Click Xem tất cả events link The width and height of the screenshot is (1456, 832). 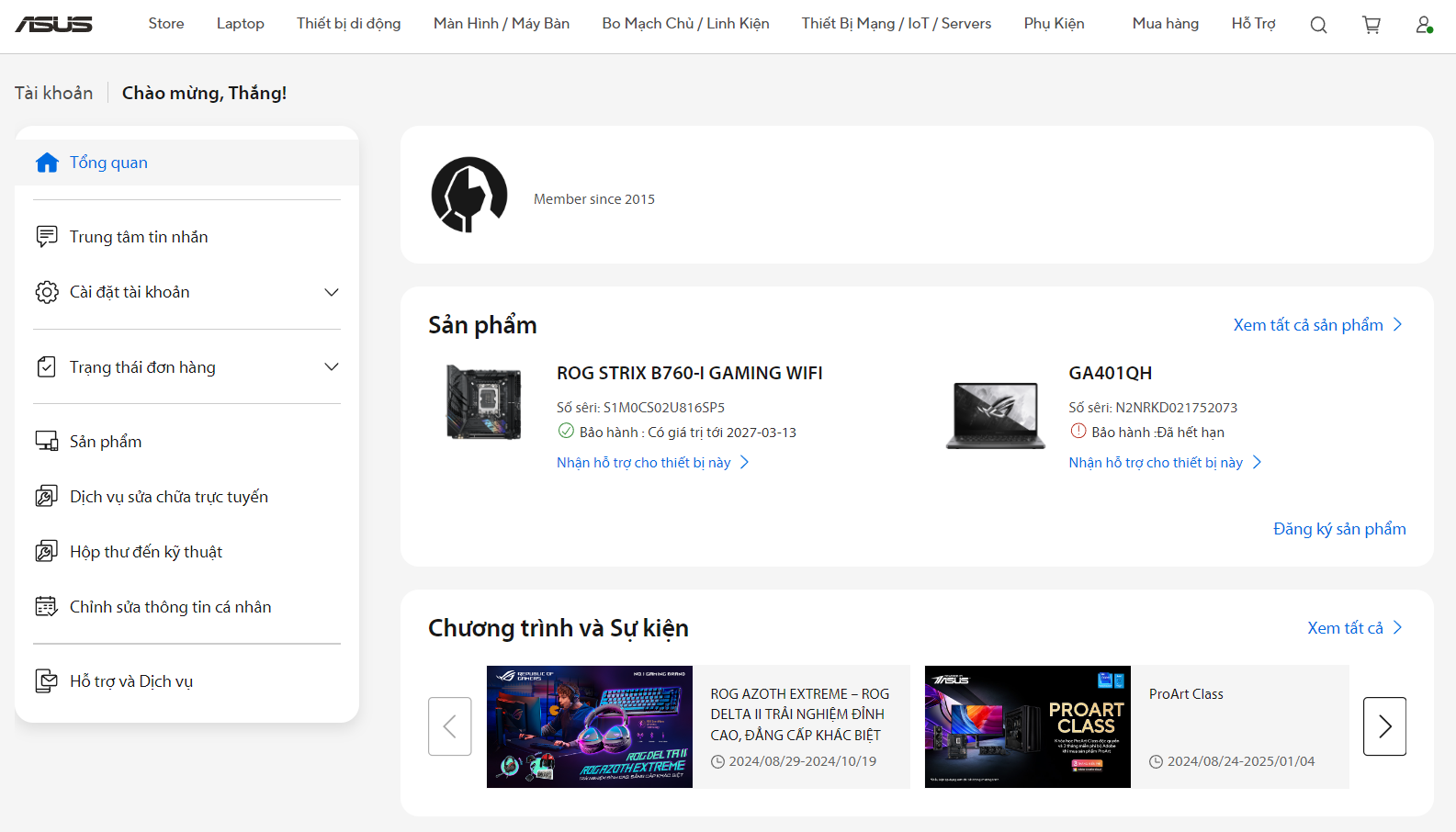tap(1345, 628)
